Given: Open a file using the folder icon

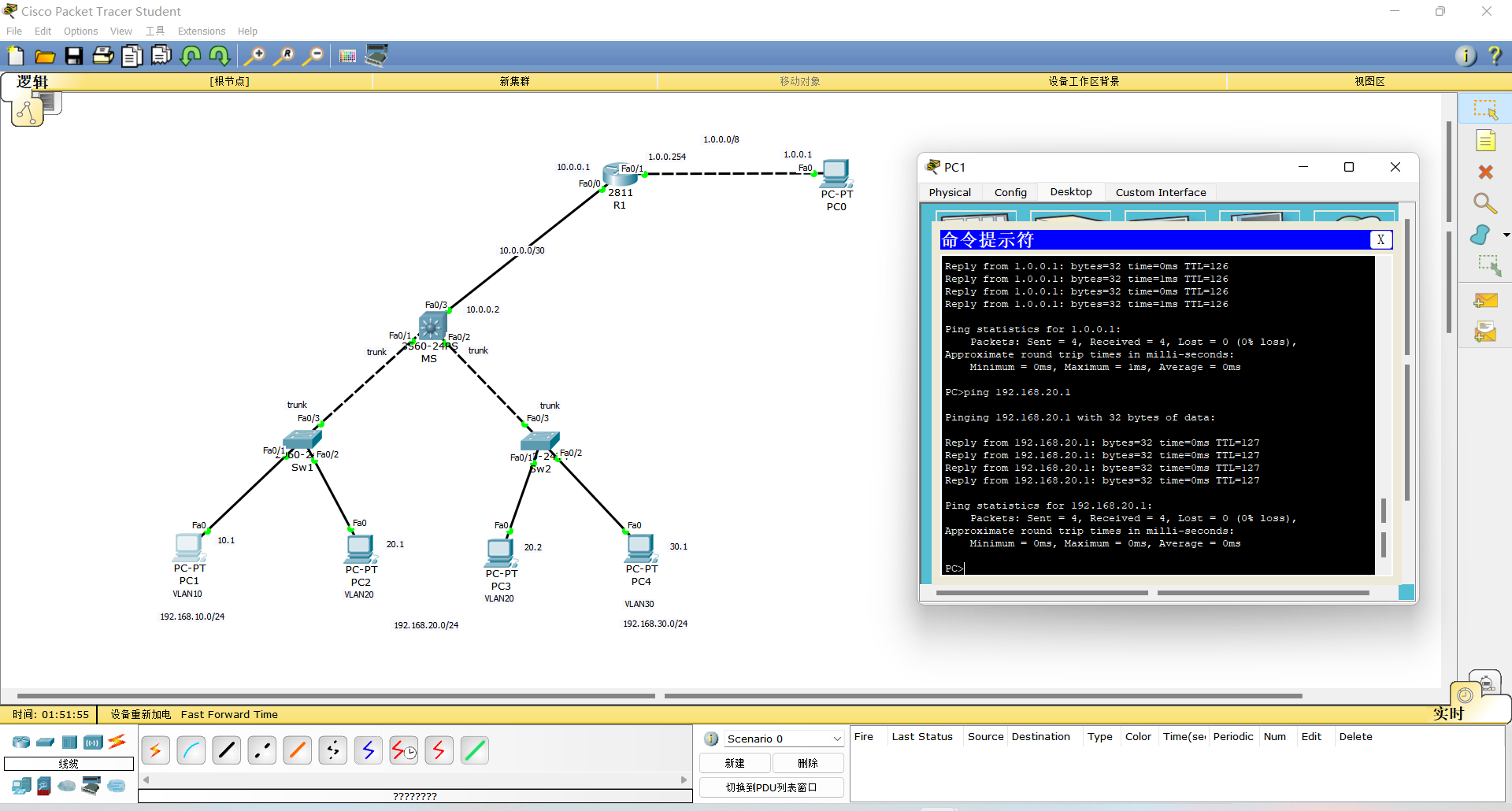Looking at the screenshot, I should (x=45, y=56).
